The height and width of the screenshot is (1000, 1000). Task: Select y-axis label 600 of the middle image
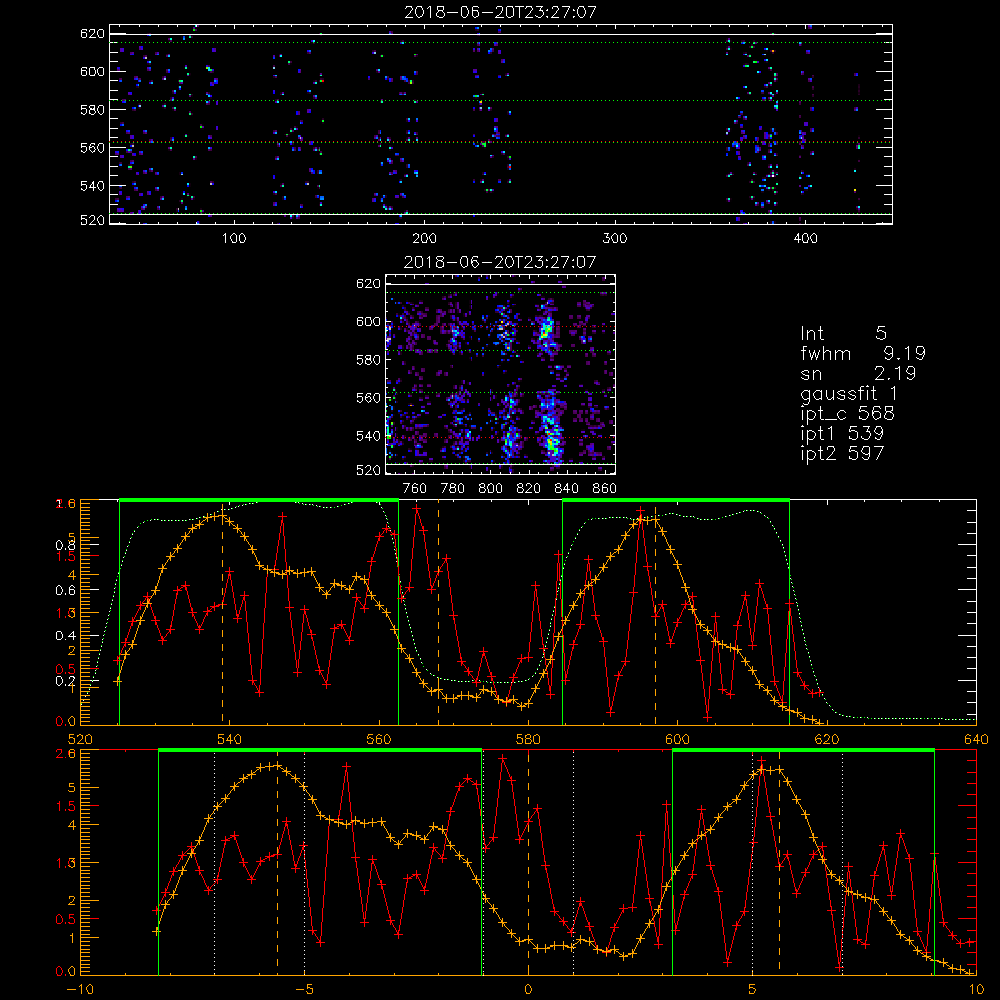369,322
